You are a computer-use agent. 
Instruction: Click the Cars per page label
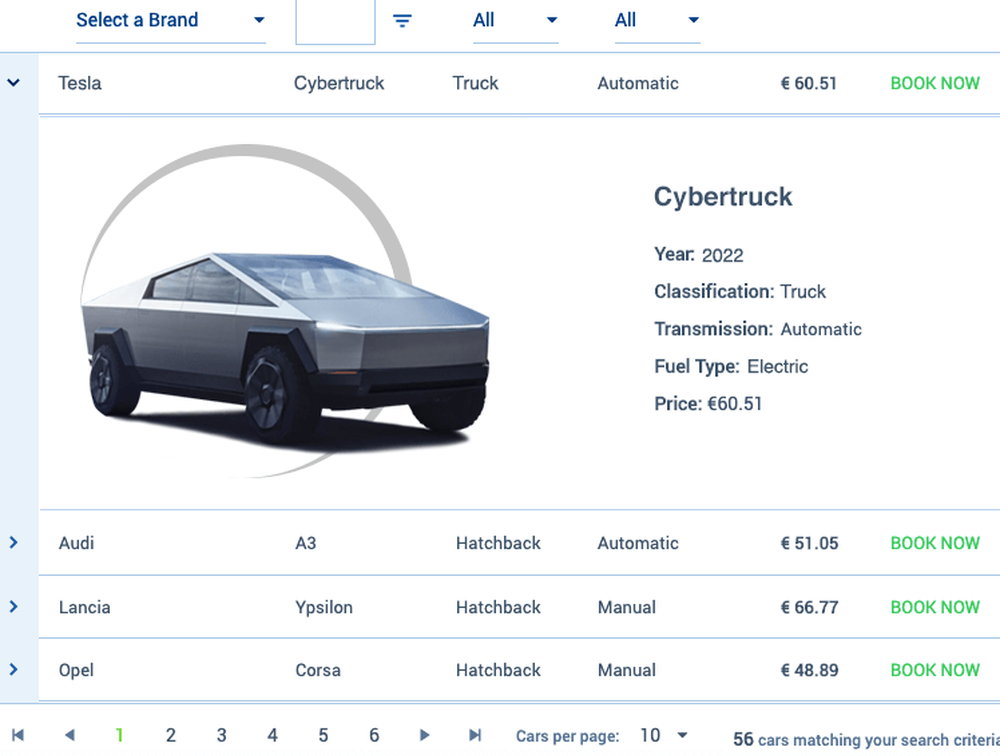(568, 736)
